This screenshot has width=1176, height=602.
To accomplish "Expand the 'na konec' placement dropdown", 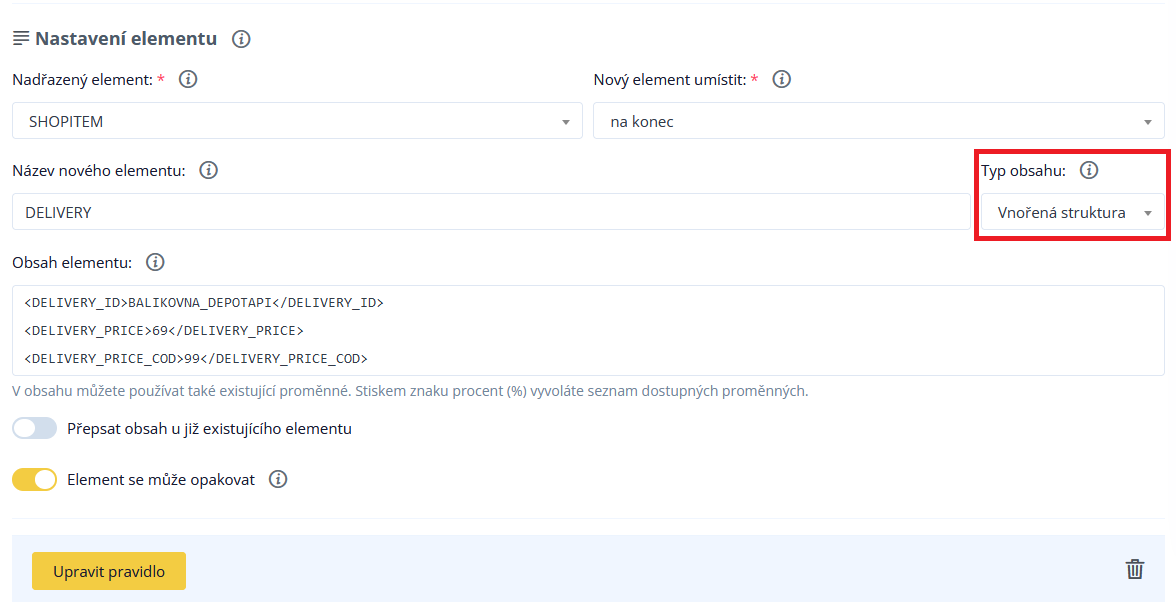I will 878,121.
